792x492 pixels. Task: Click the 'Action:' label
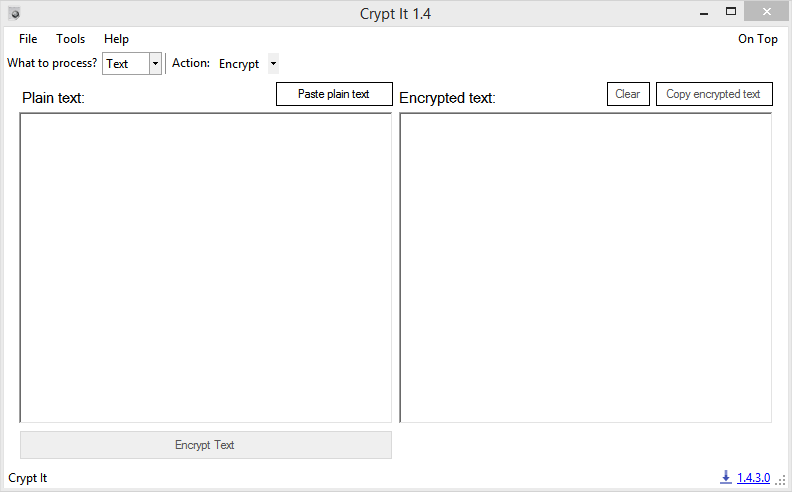[x=191, y=63]
